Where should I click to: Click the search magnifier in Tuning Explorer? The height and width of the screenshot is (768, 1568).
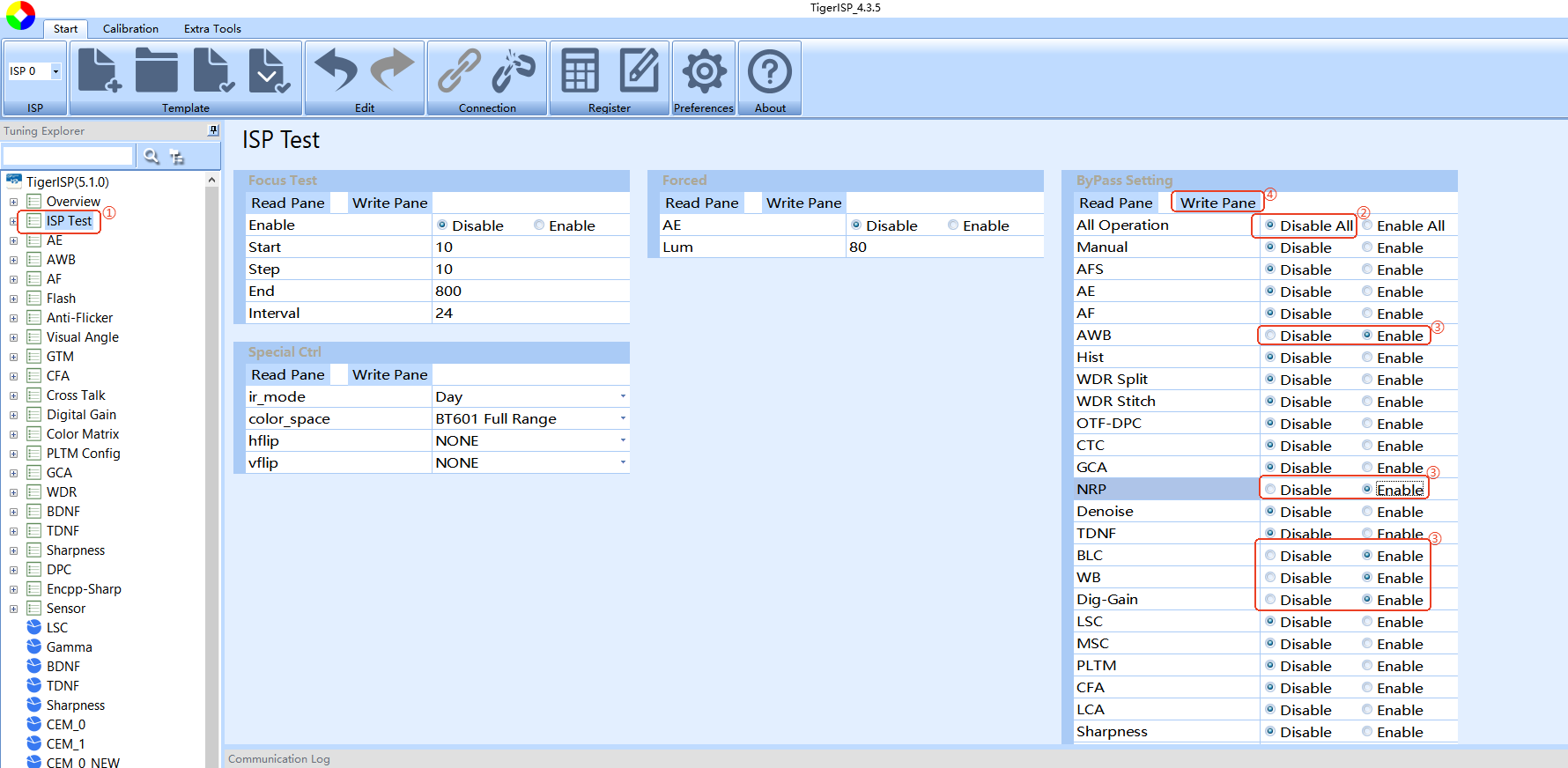pyautogui.click(x=152, y=156)
